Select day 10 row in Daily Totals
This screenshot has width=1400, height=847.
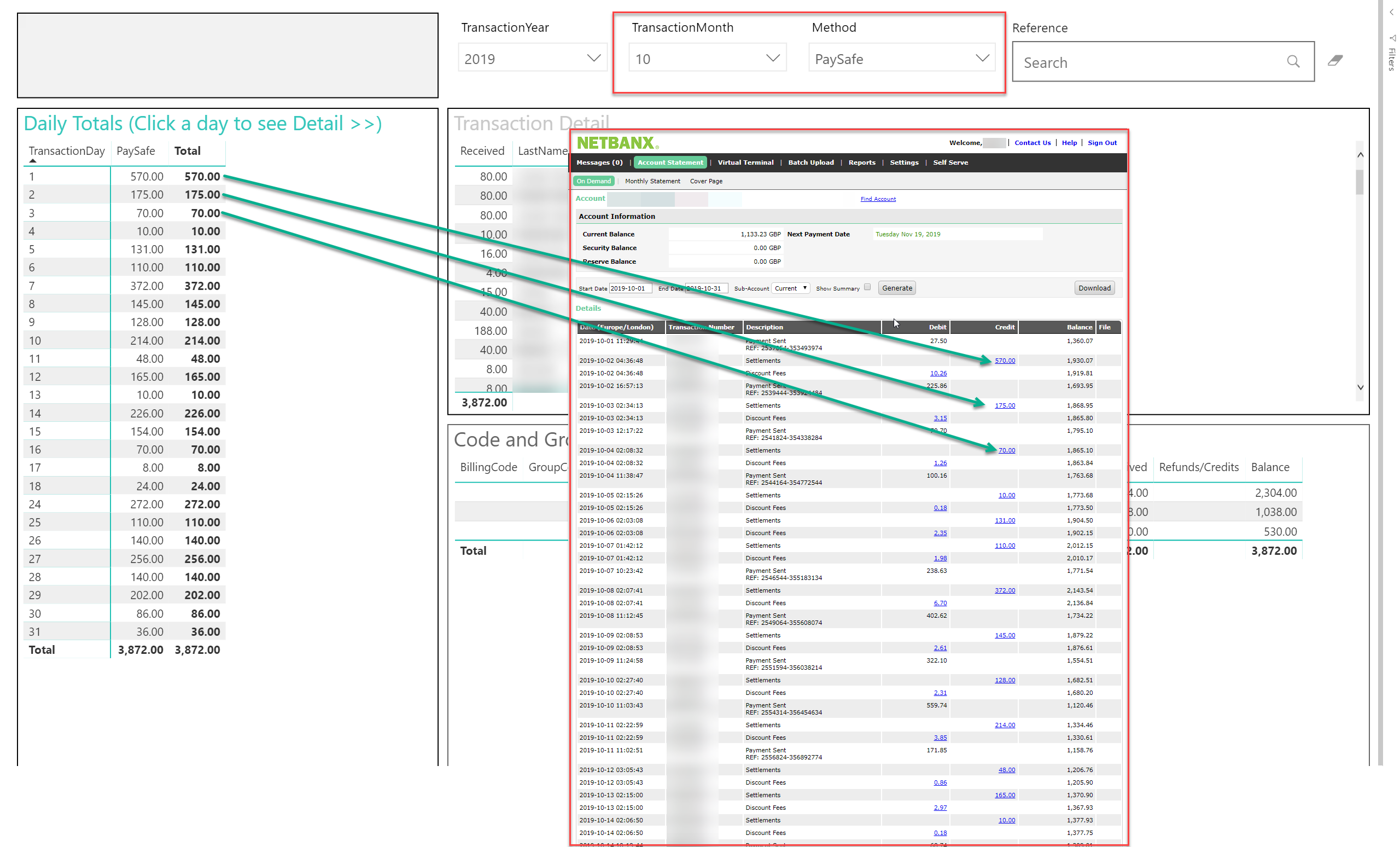pyautogui.click(x=124, y=340)
